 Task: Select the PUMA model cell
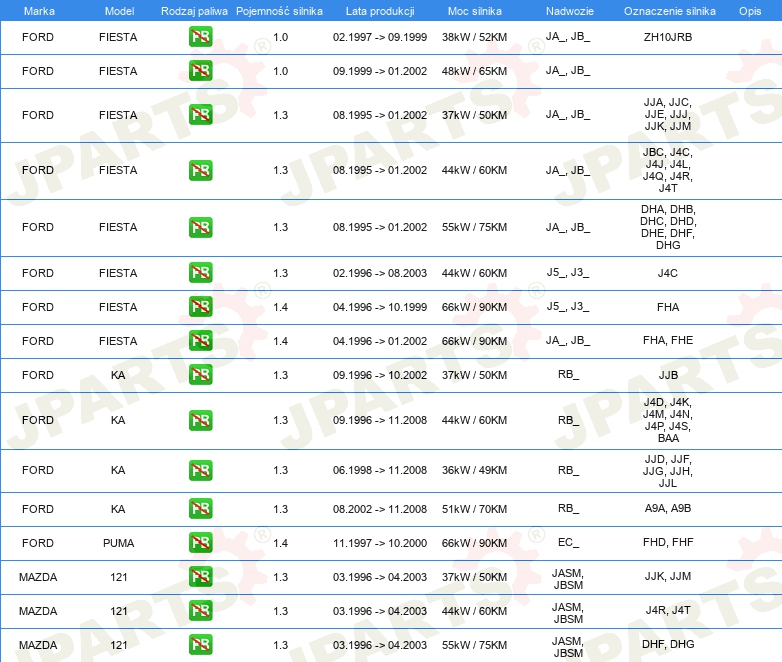click(x=119, y=543)
